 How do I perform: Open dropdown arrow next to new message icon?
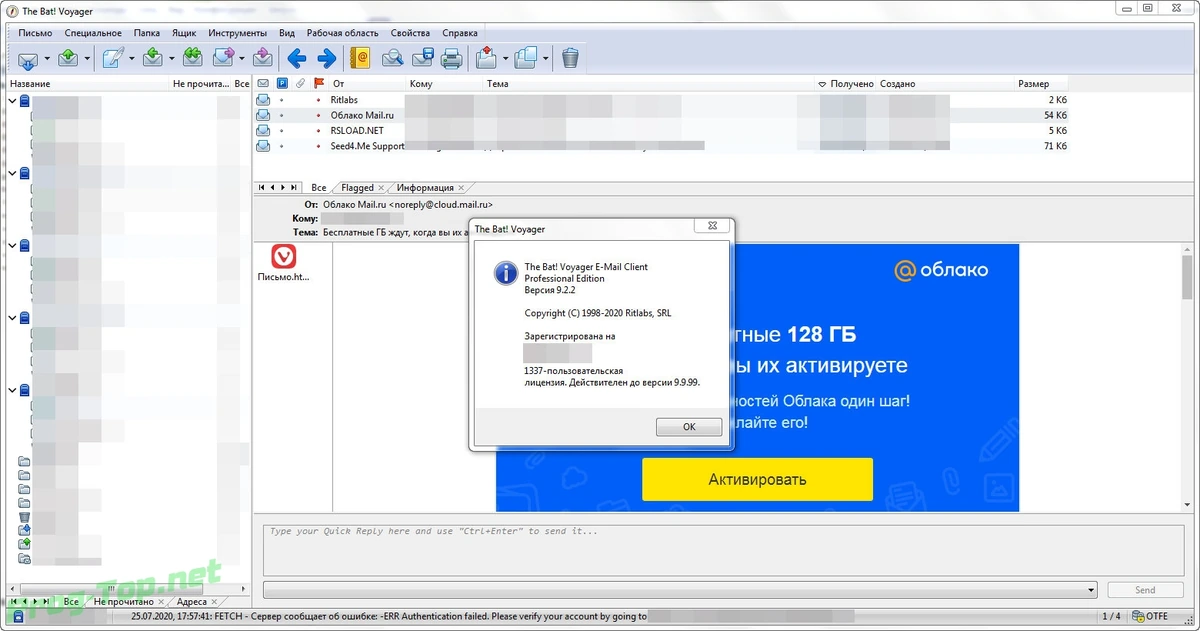(x=131, y=58)
